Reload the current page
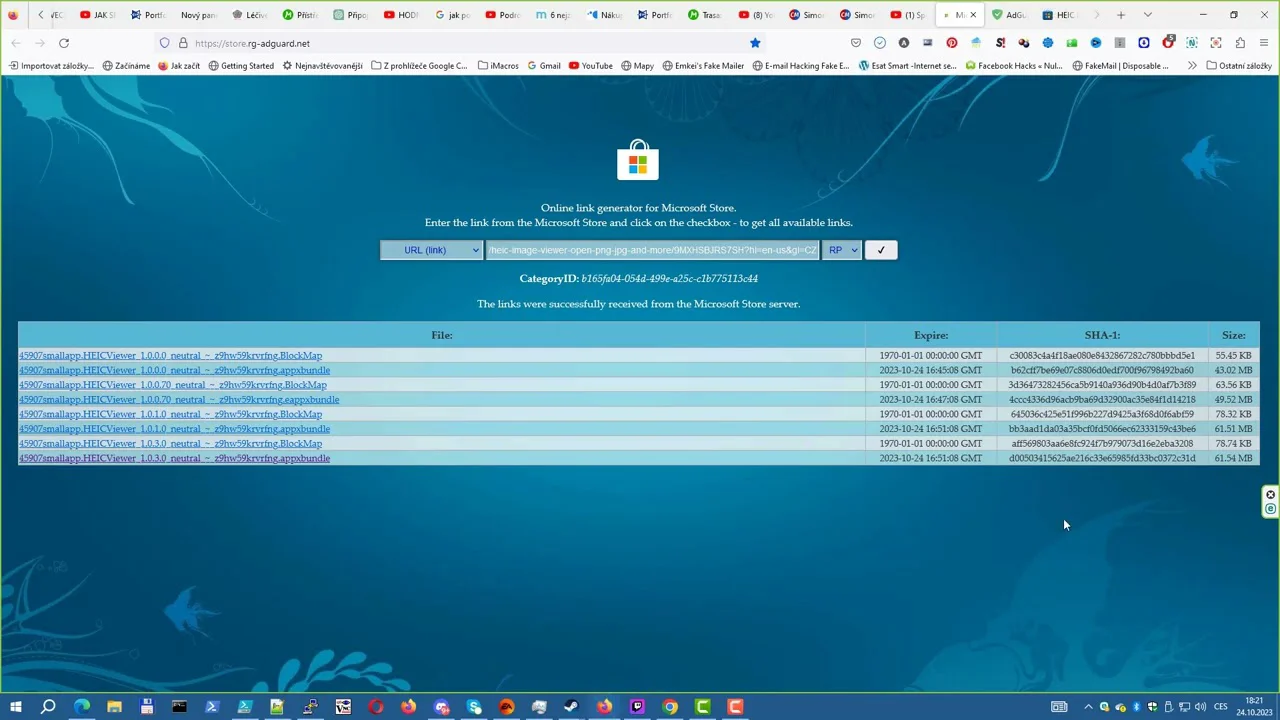Image resolution: width=1280 pixels, height=720 pixels. tap(64, 43)
